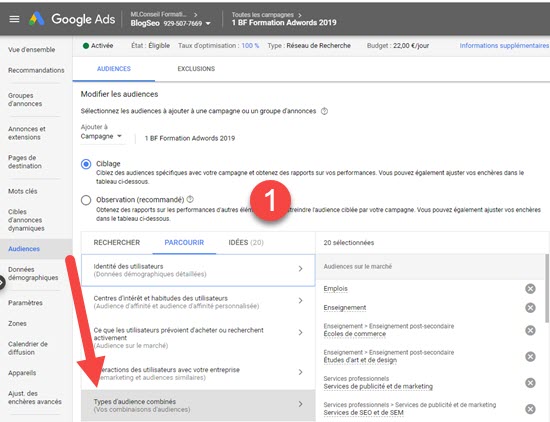This screenshot has width=550, height=422.
Task: Click the 20 sélectionnées label
Action: pos(349,243)
